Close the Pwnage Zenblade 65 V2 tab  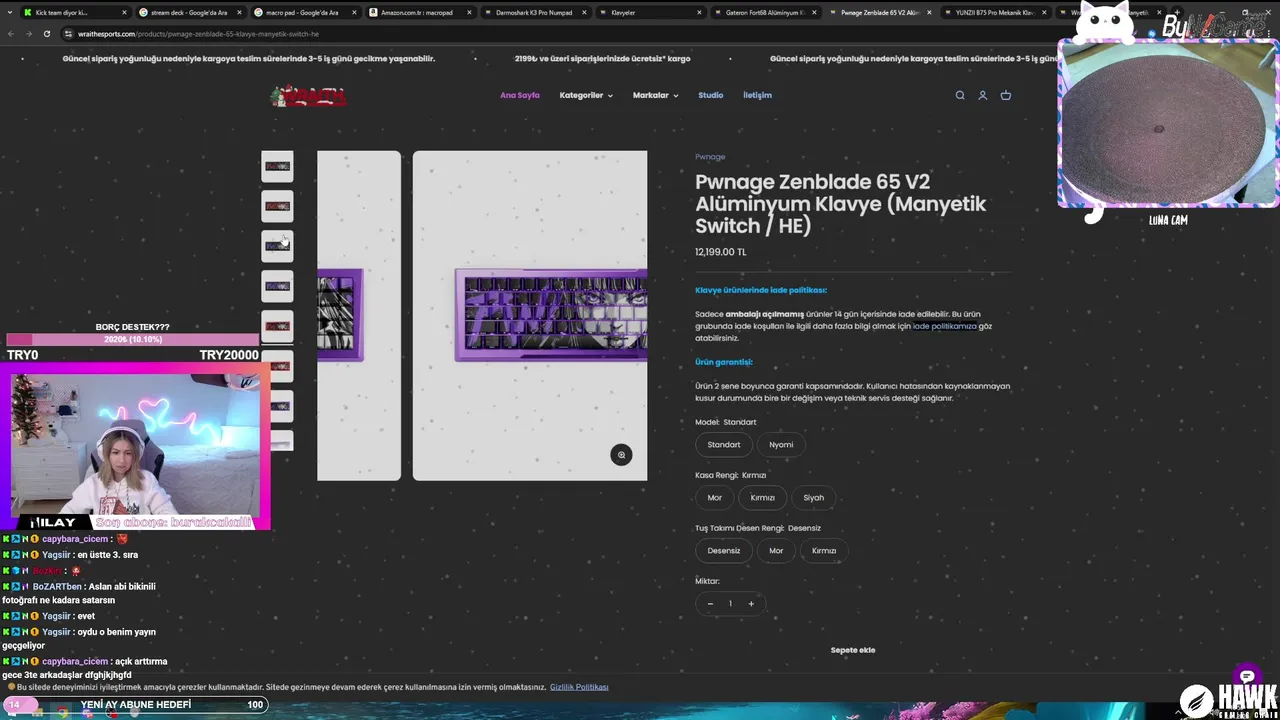[929, 13]
